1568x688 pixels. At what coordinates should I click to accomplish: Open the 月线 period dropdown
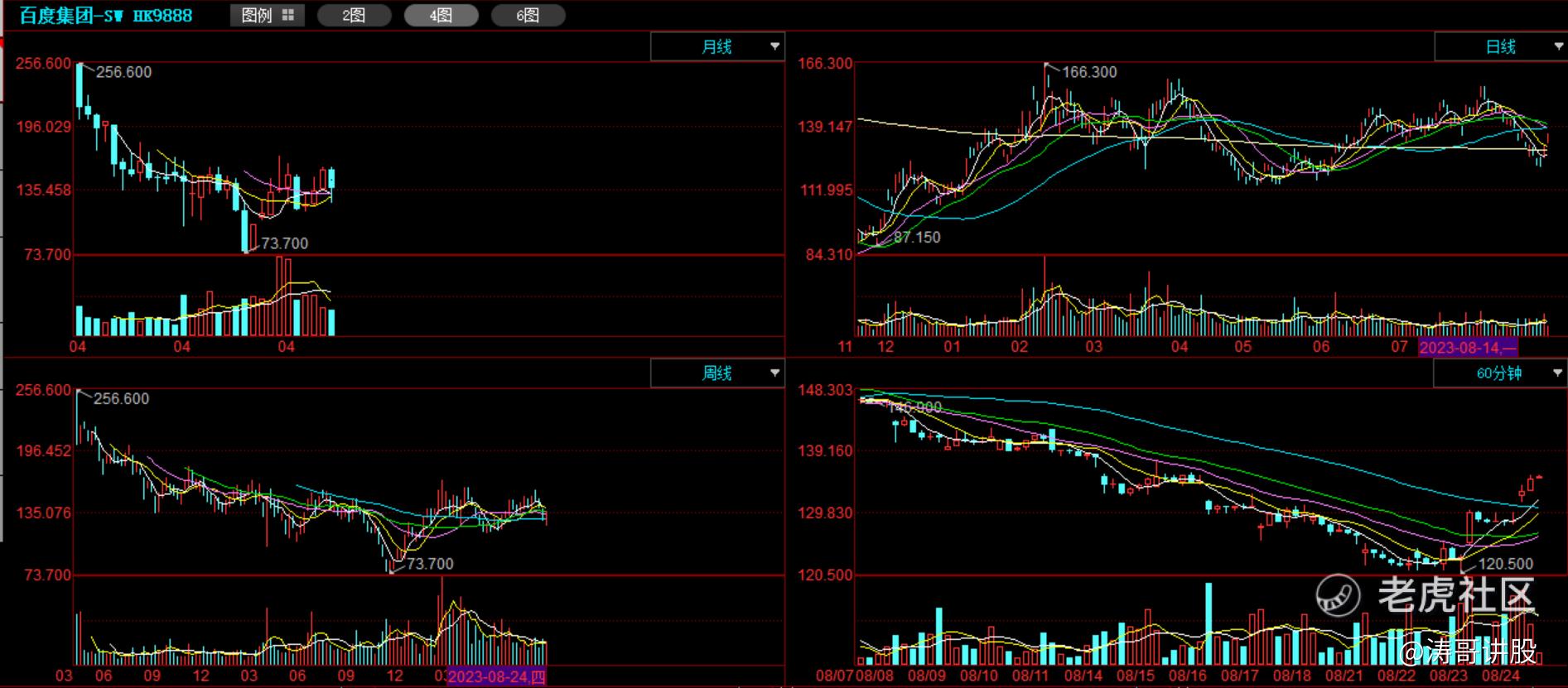coord(717,46)
